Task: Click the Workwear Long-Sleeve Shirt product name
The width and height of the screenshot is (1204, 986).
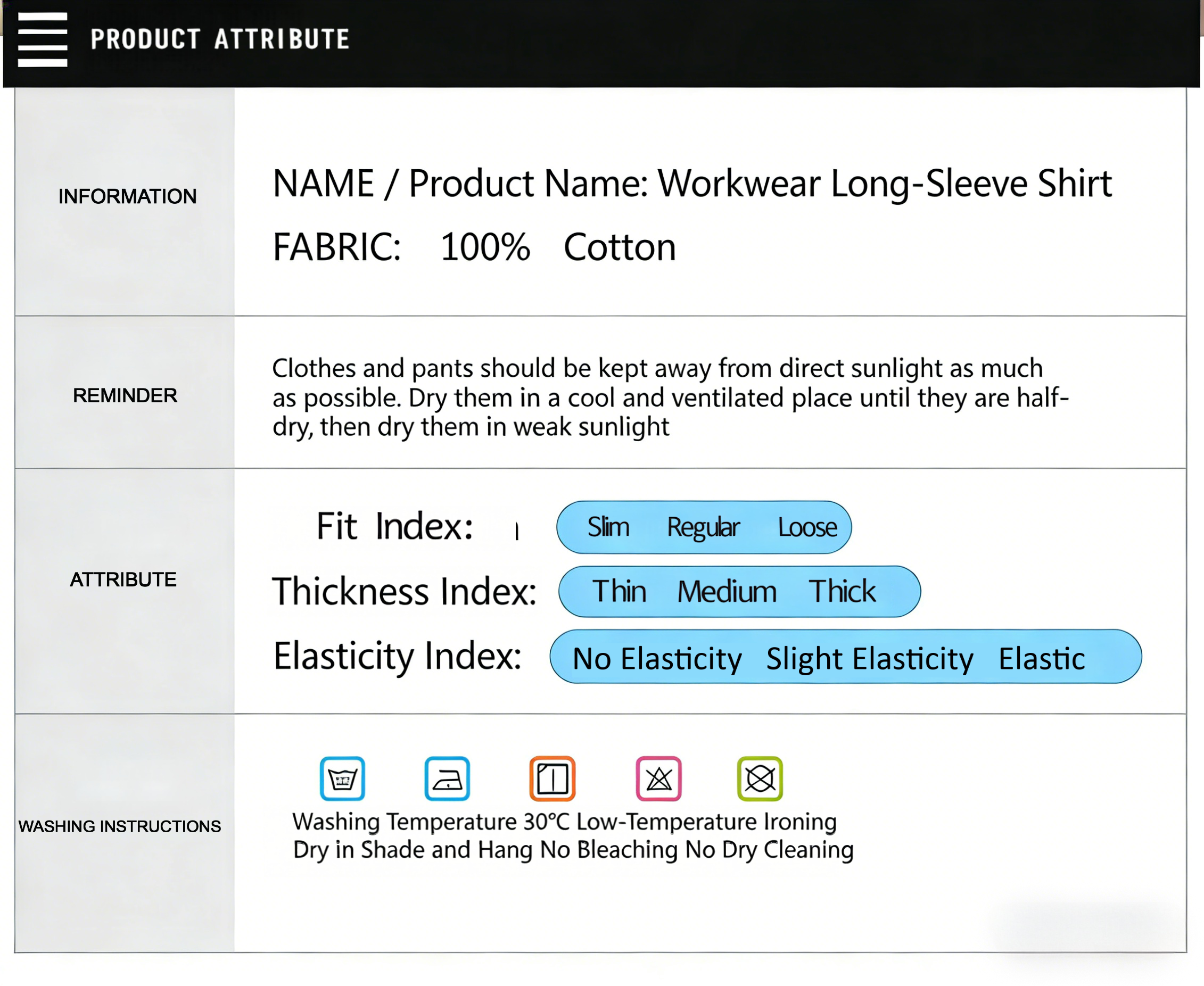Action: 884,184
